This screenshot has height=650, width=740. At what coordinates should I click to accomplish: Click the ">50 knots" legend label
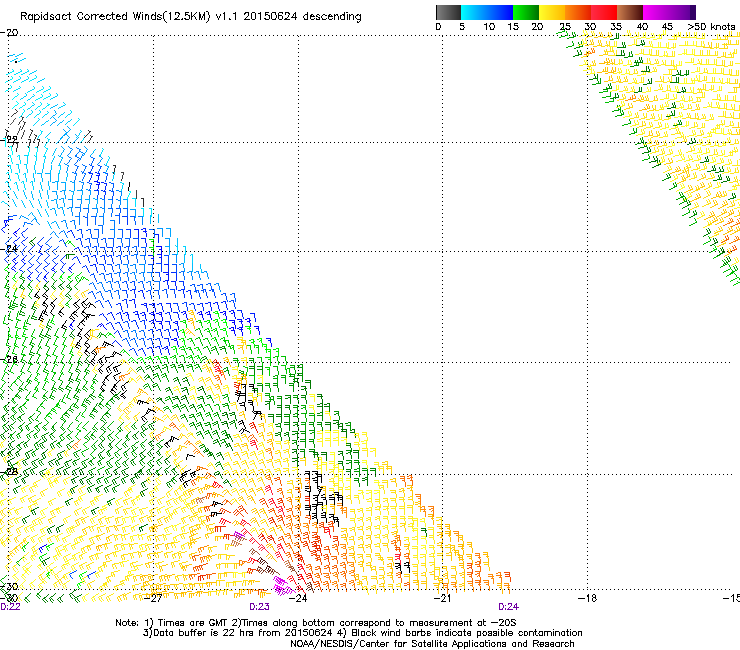(x=711, y=27)
